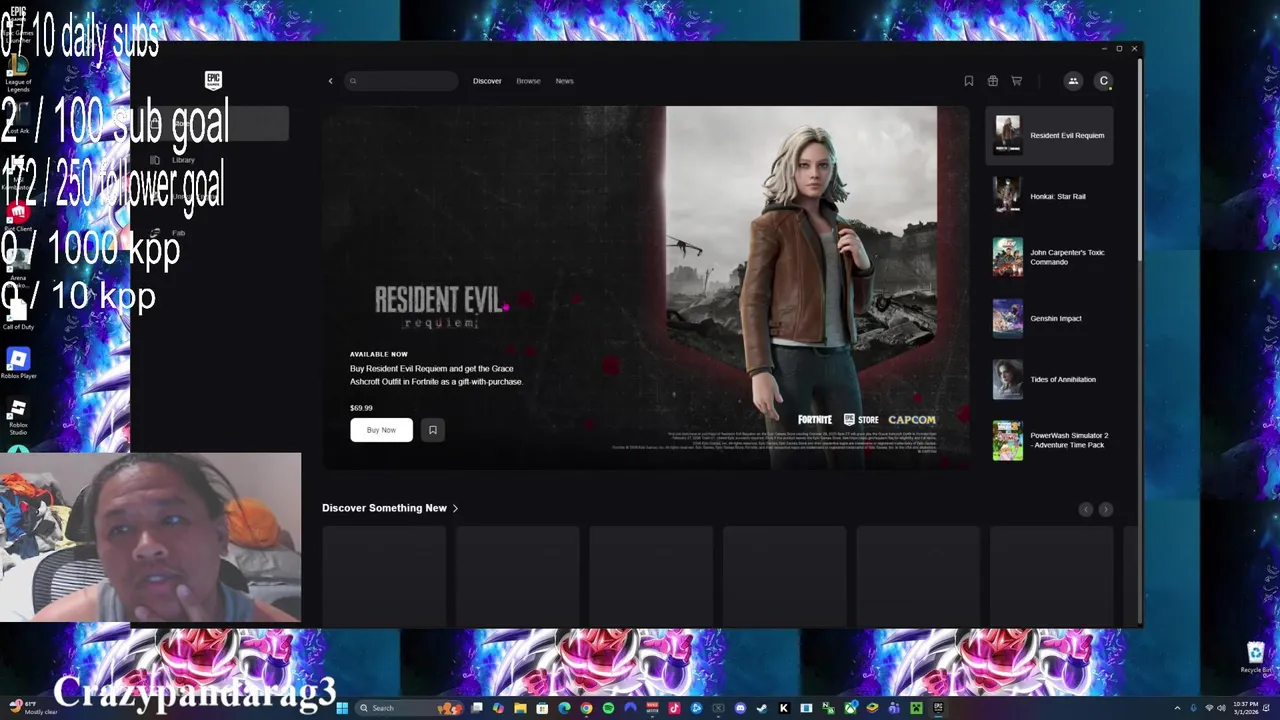Image resolution: width=1280 pixels, height=720 pixels.
Task: Open Epic Games Launcher taskbar icon
Action: [x=938, y=708]
